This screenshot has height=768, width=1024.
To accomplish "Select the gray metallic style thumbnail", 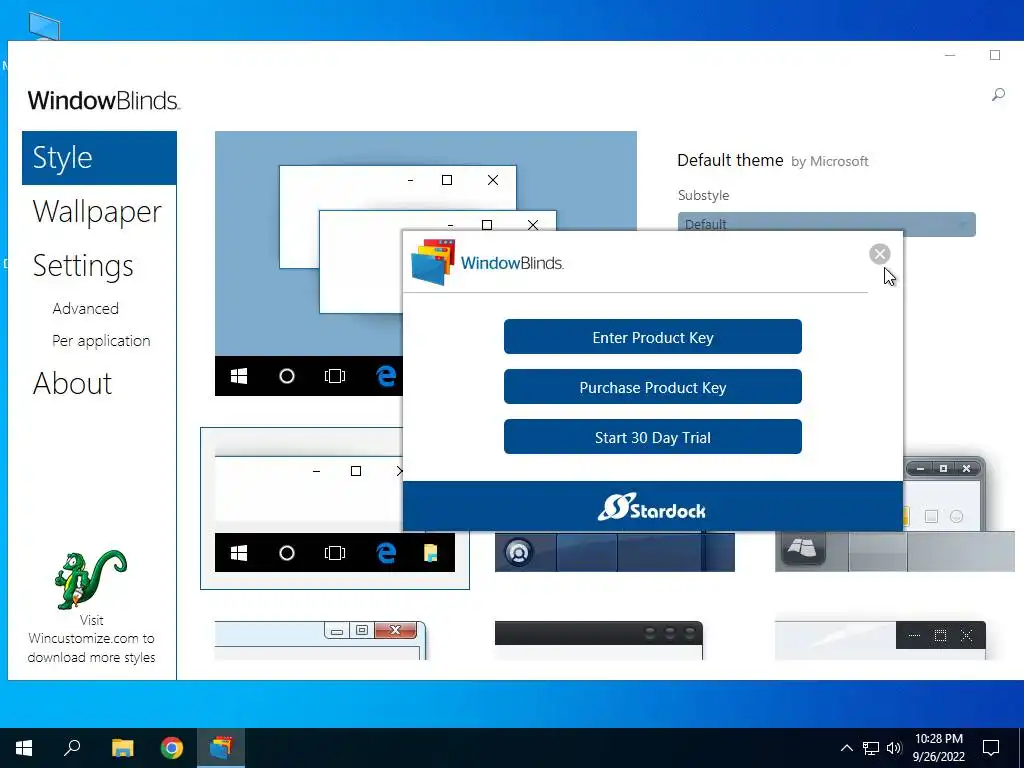I will [x=895, y=515].
